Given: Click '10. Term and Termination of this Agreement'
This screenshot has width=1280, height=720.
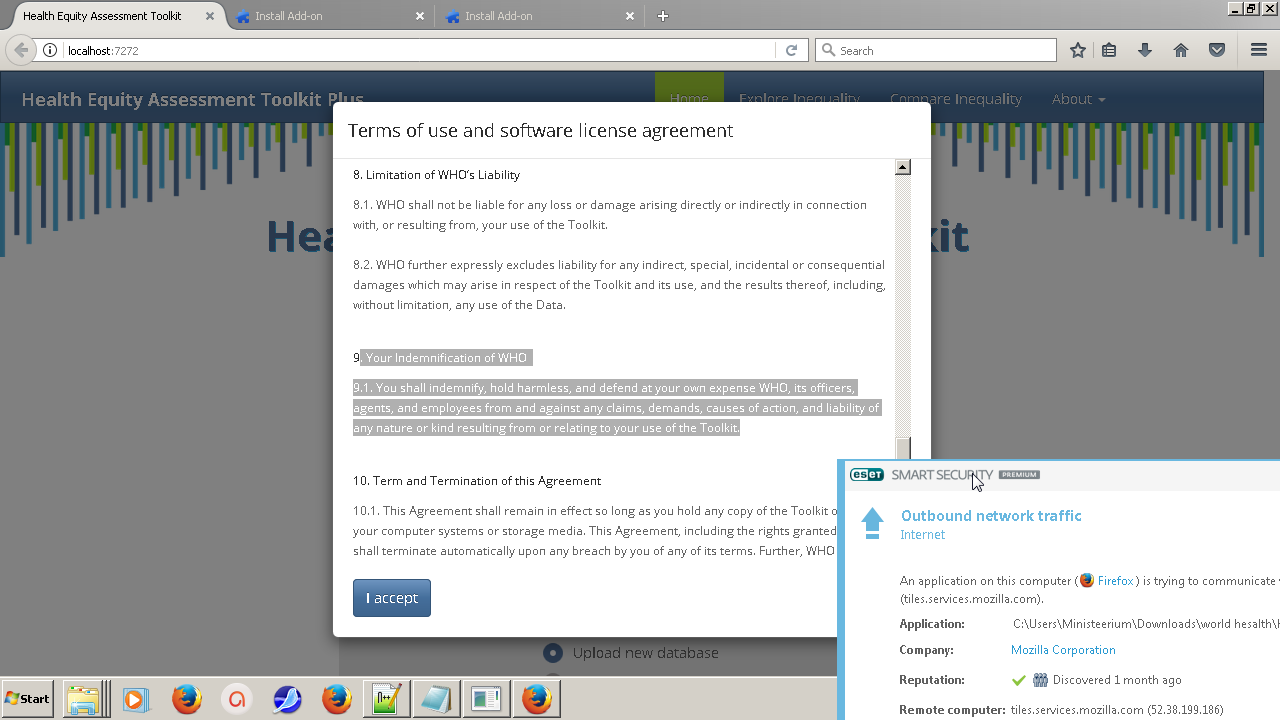Looking at the screenshot, I should [x=477, y=481].
